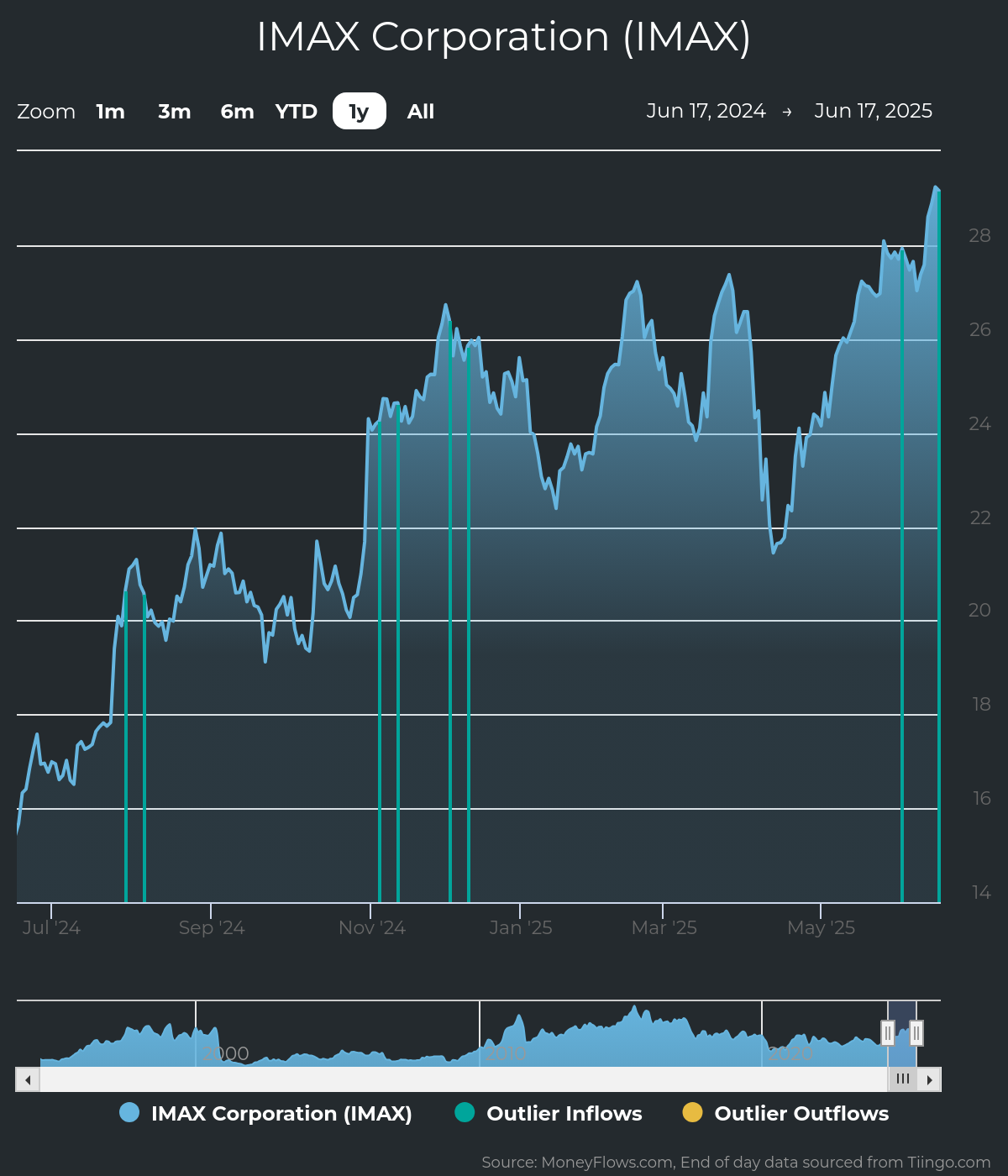Click the latest inflow bar at chart's right edge

pyautogui.click(x=938, y=546)
